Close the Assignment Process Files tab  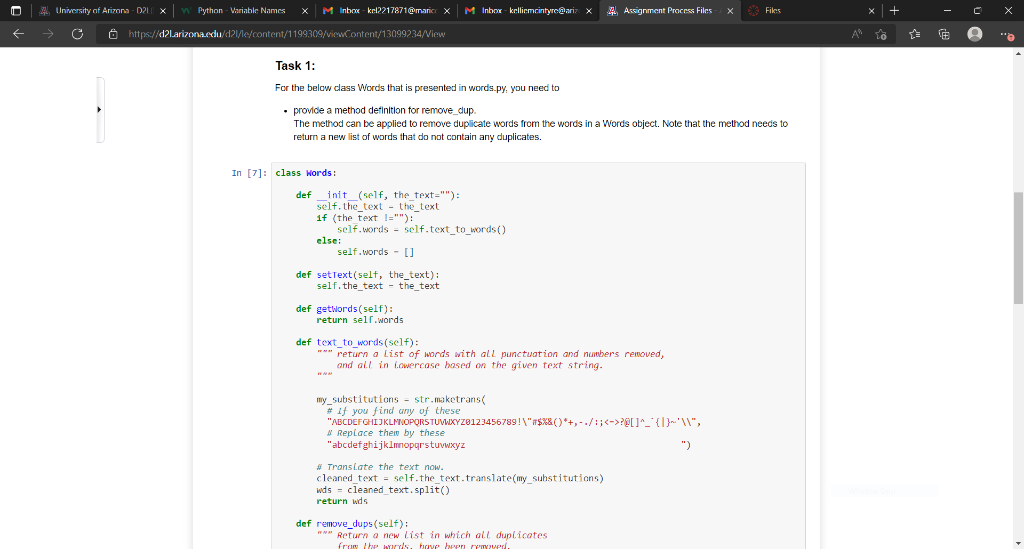pos(730,10)
